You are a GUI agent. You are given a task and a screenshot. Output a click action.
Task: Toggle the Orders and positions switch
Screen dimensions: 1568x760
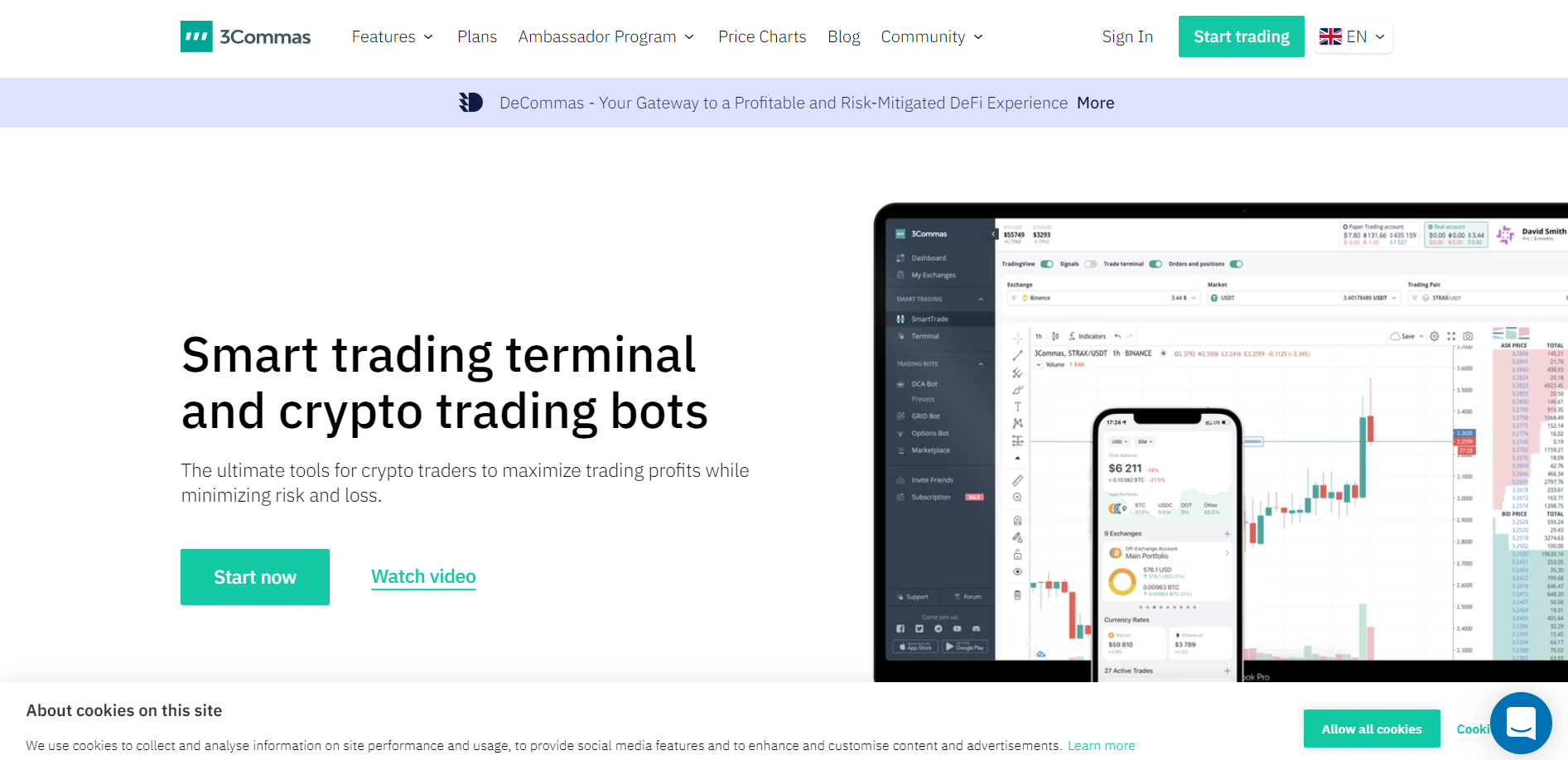coord(1236,264)
